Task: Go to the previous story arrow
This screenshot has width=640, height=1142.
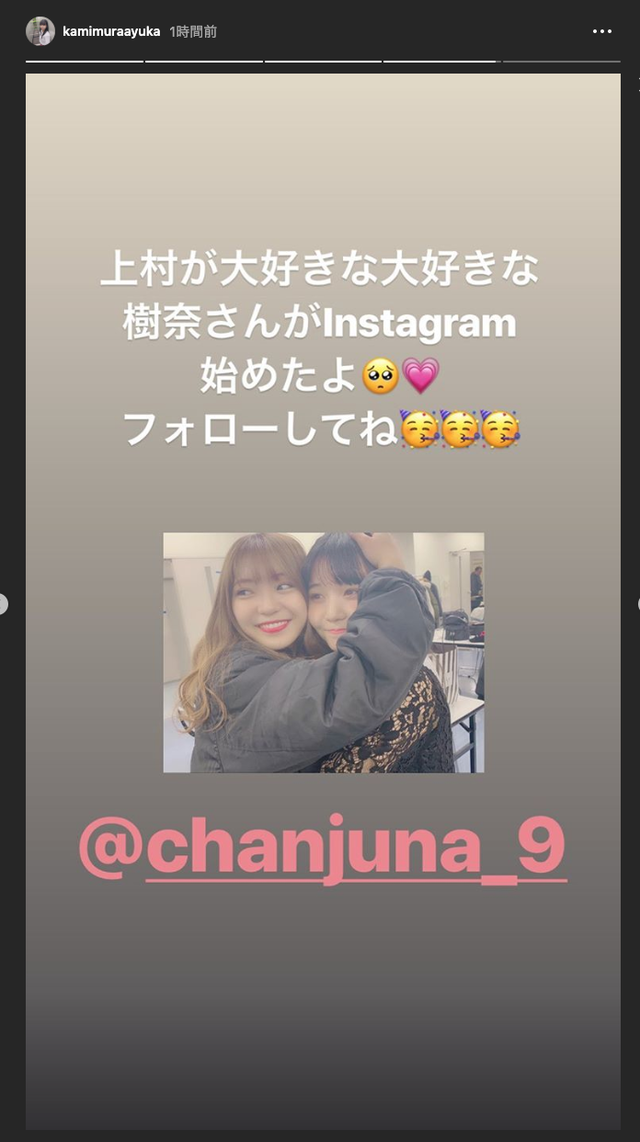Action: click(2, 604)
